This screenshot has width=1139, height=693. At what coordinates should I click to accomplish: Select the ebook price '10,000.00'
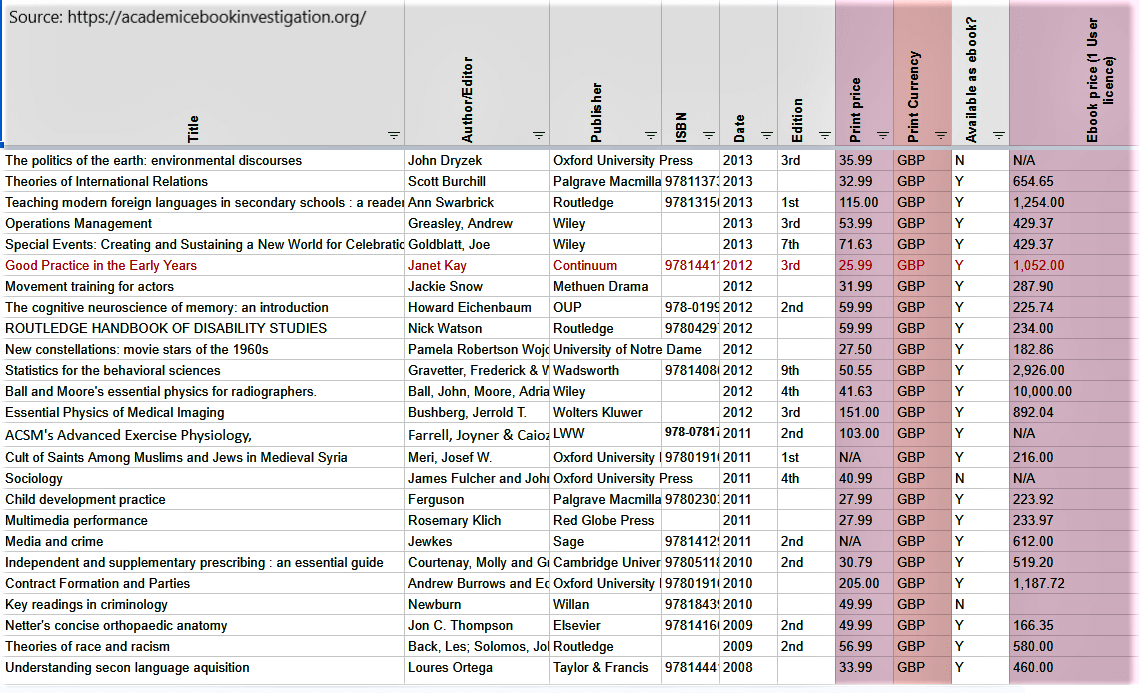1042,392
